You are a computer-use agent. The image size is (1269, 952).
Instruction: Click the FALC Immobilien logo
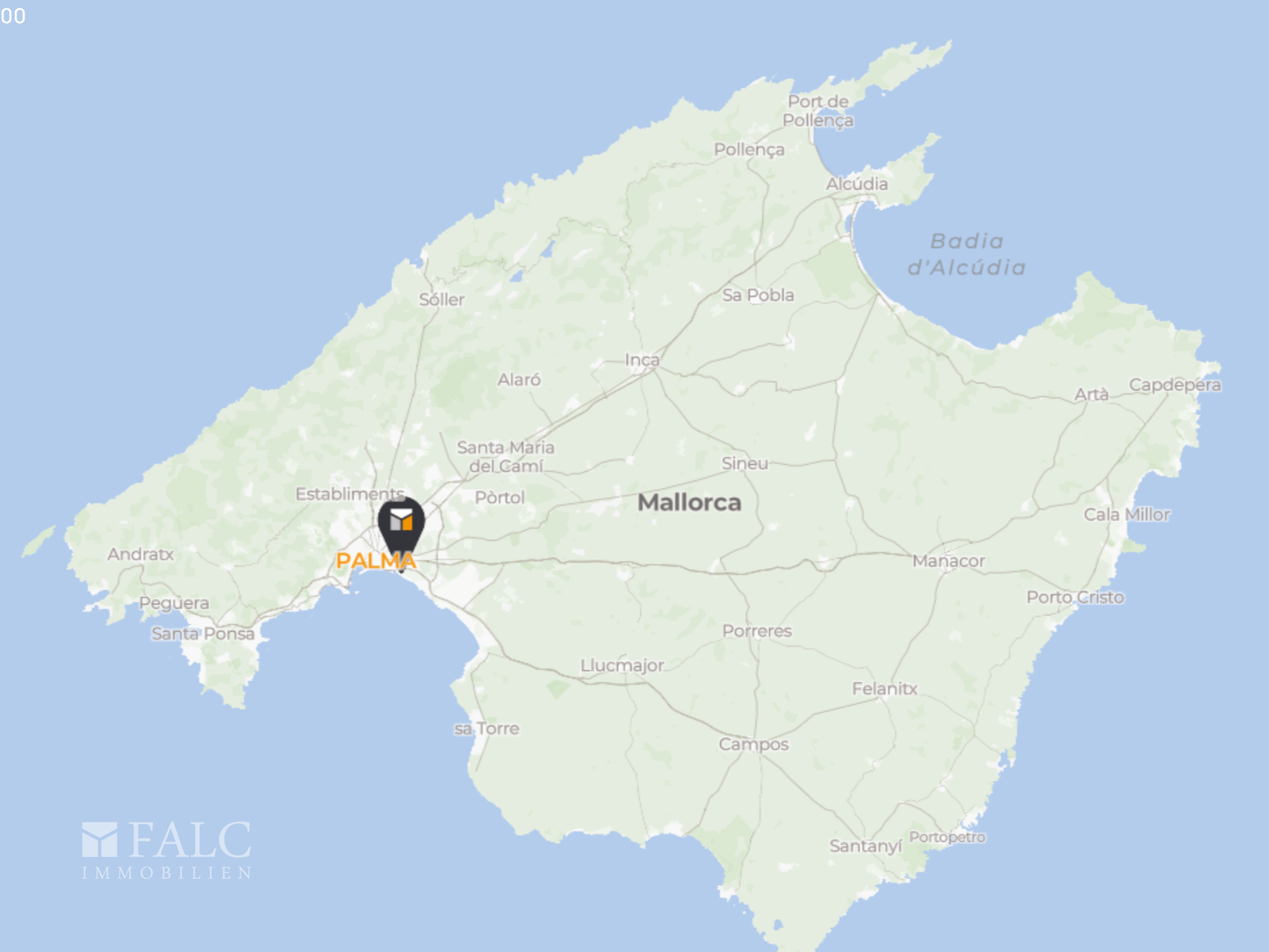(167, 850)
